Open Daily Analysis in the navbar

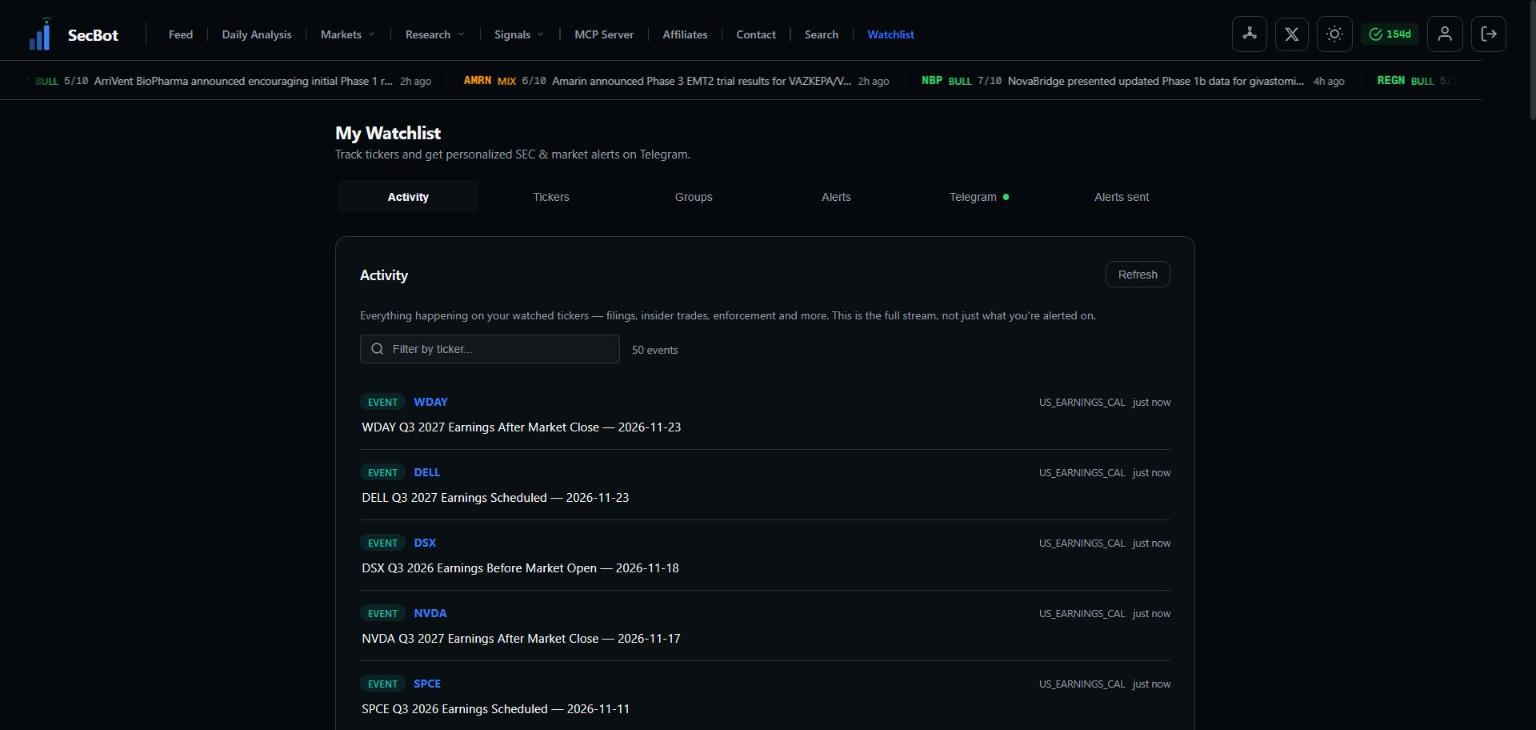point(257,34)
